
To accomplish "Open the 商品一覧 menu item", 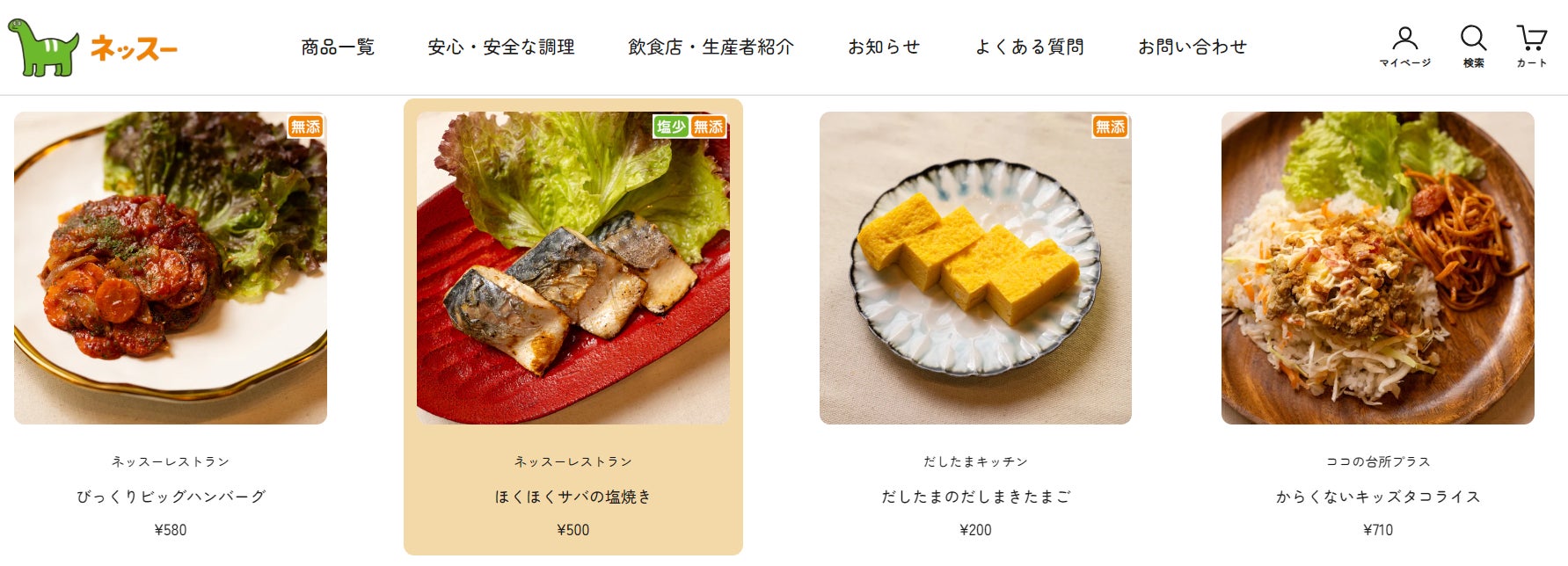I will (x=338, y=47).
